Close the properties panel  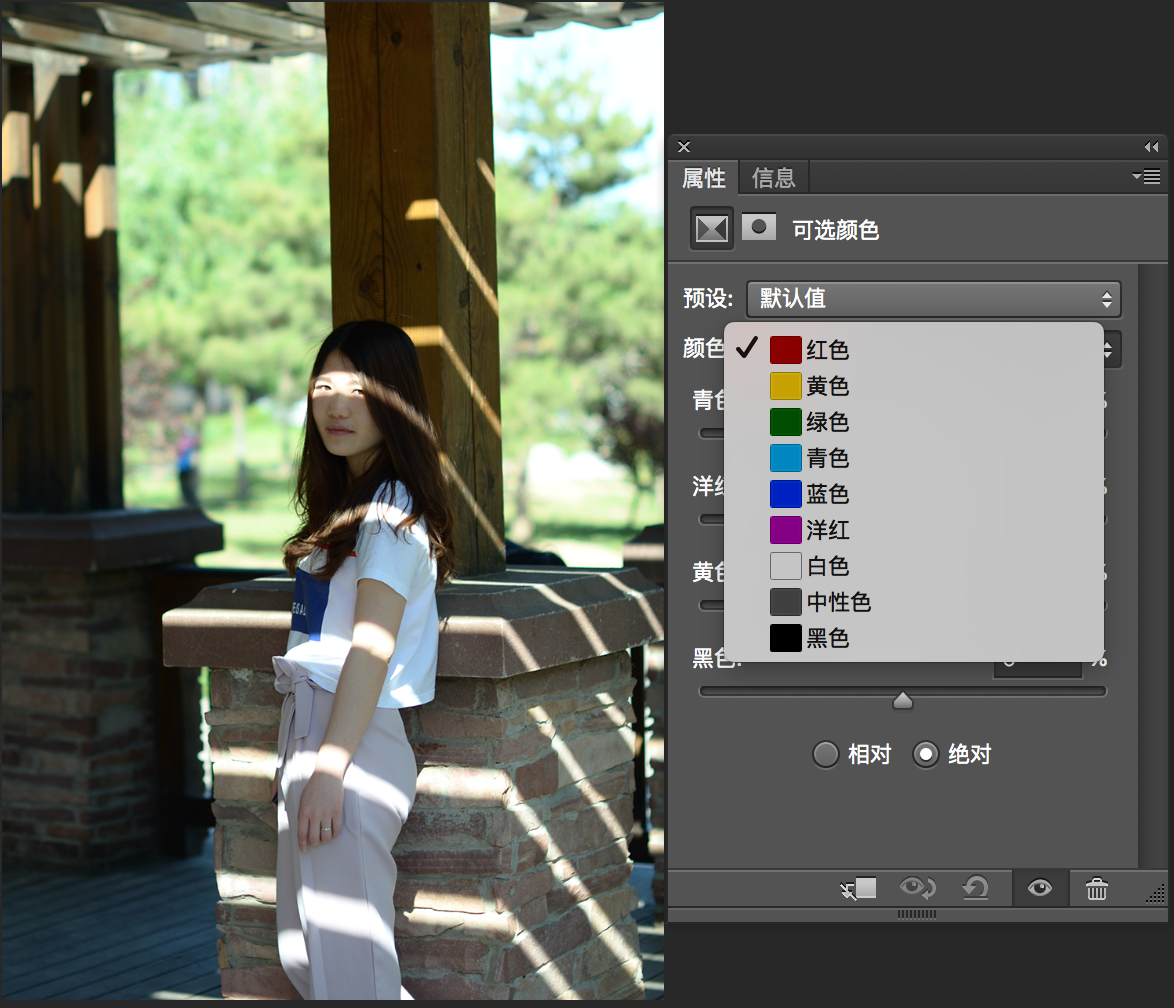[x=684, y=147]
